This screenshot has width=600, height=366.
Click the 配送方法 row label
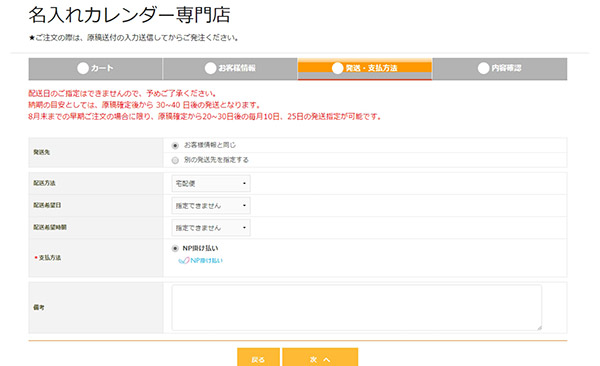(44, 183)
